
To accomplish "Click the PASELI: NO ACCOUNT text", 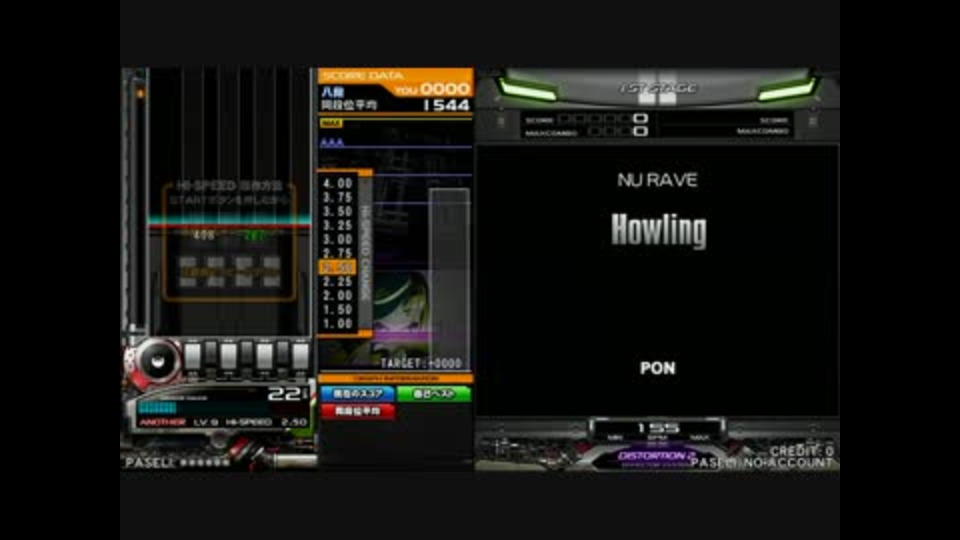I will [762, 463].
